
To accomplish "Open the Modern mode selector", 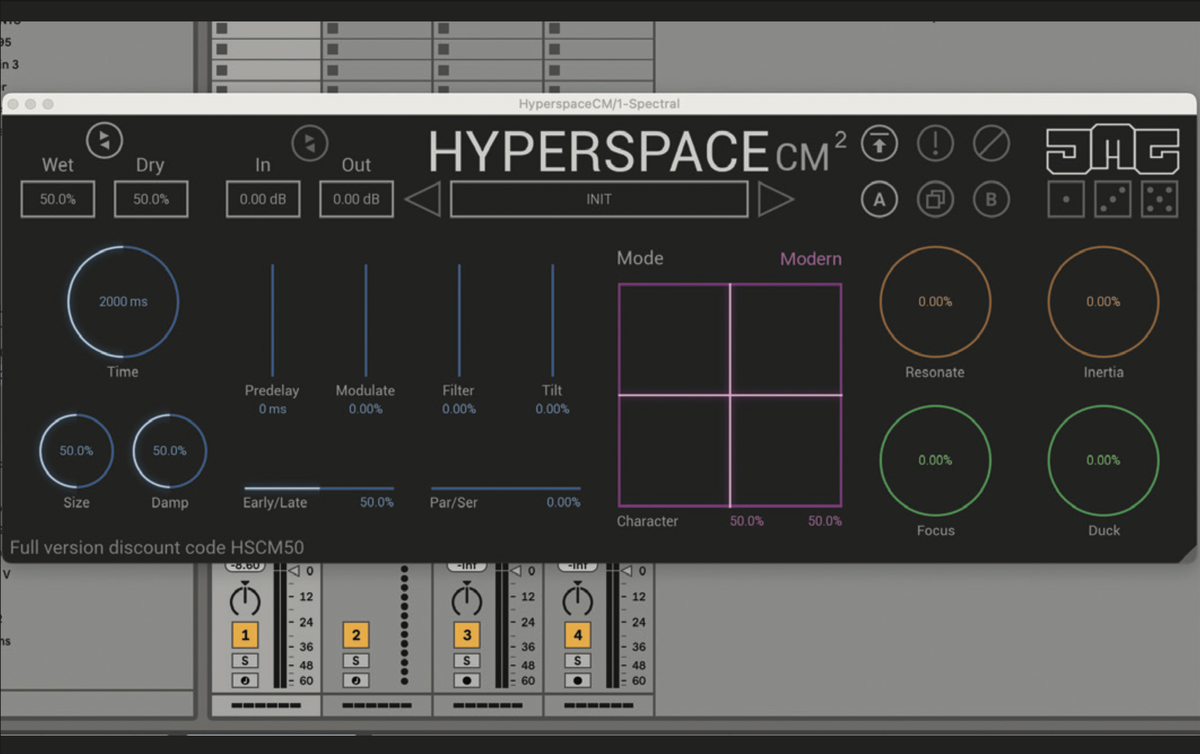I will pos(811,258).
